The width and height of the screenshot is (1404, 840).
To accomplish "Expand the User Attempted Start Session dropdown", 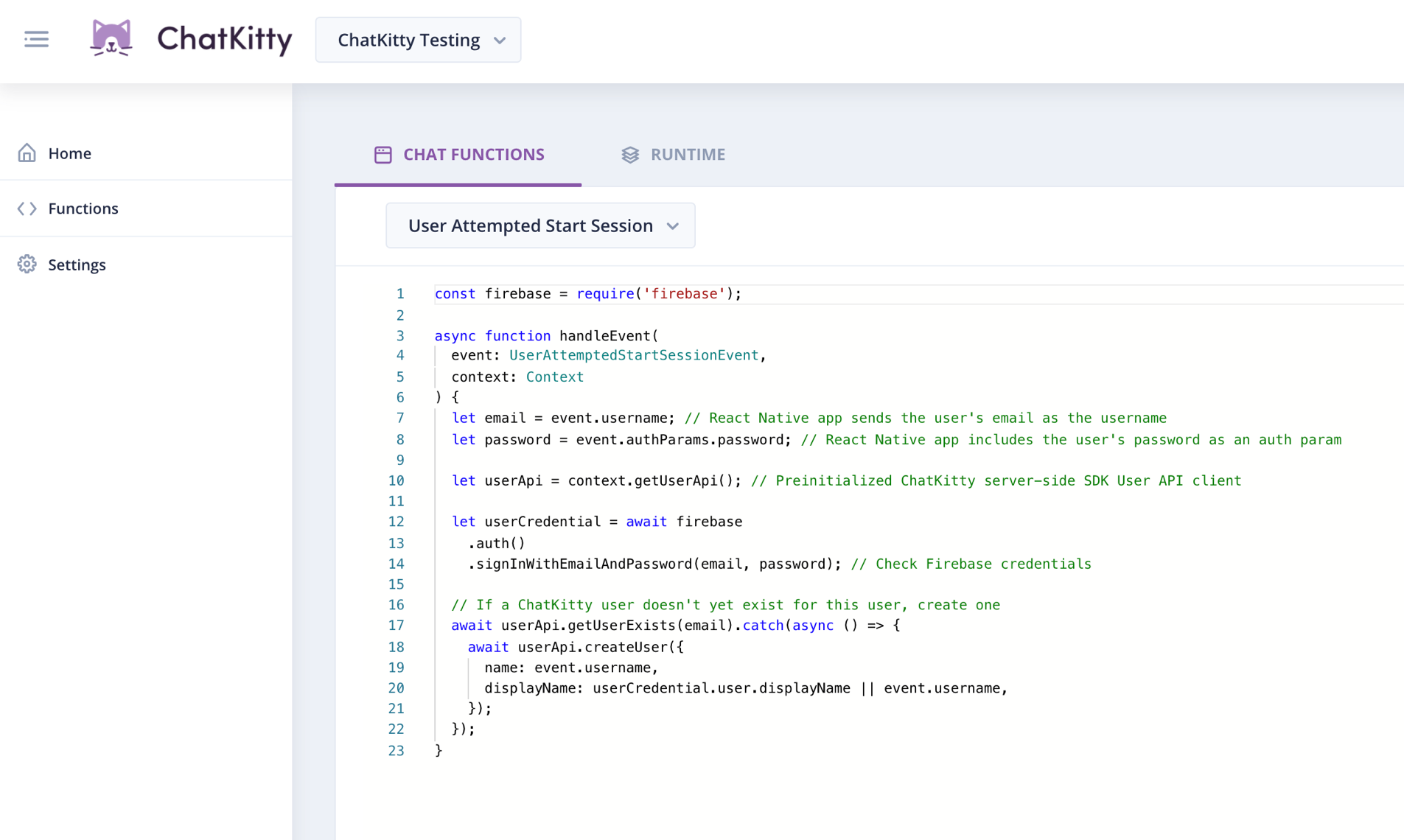I will 540,225.
